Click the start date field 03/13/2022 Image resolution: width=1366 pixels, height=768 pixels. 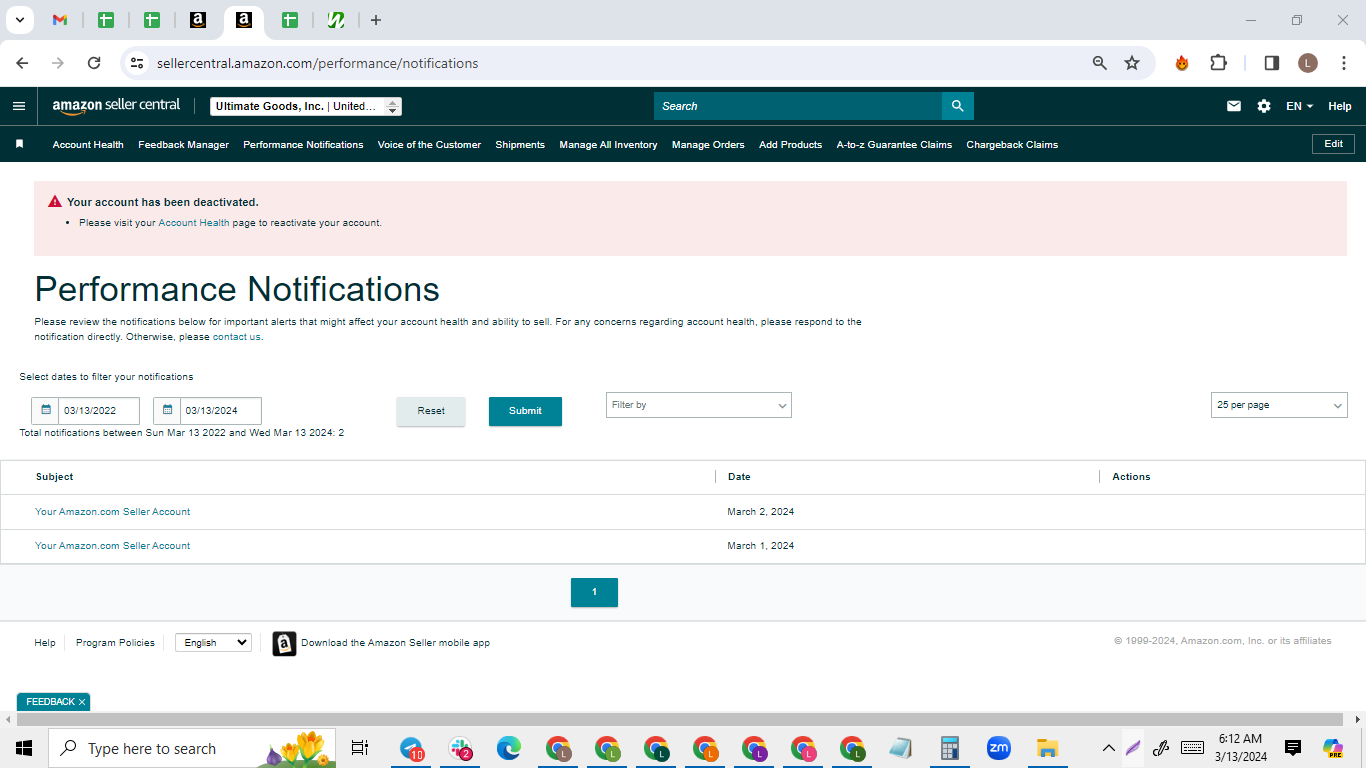[x=98, y=411]
